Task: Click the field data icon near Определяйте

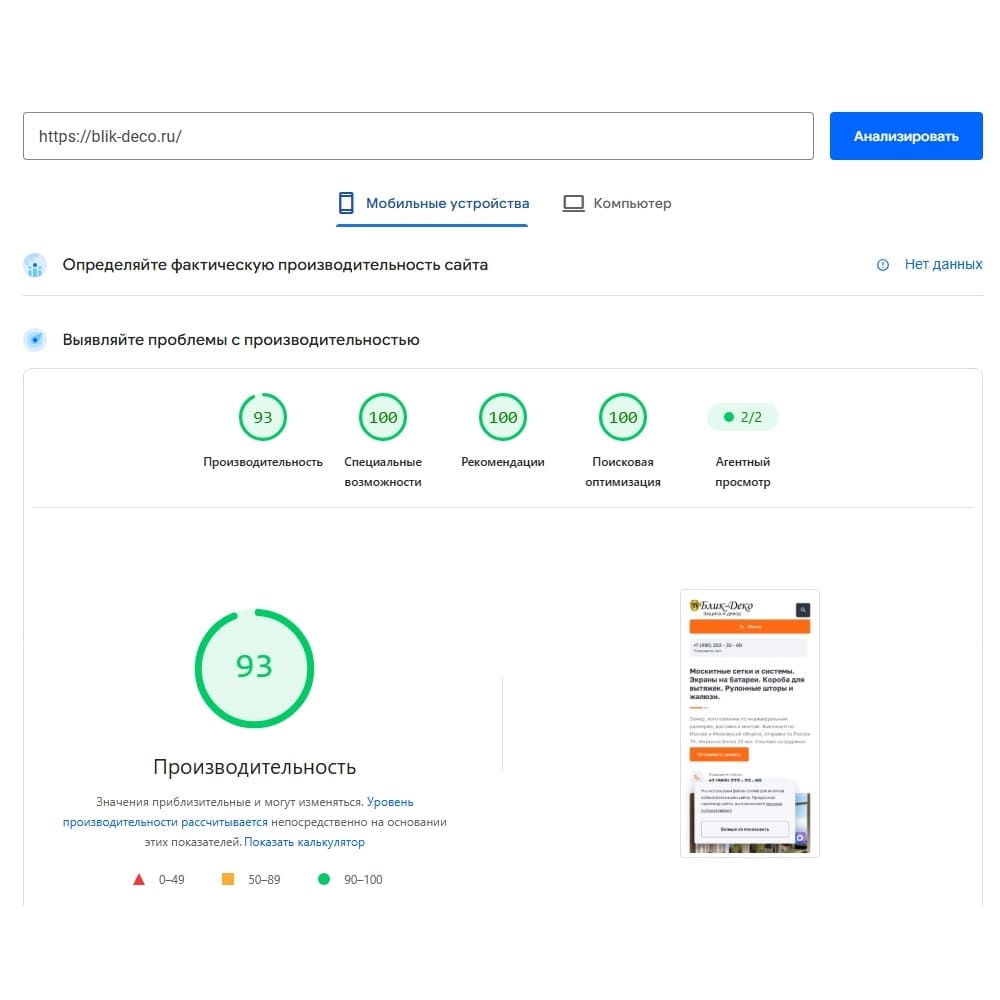Action: (35, 265)
